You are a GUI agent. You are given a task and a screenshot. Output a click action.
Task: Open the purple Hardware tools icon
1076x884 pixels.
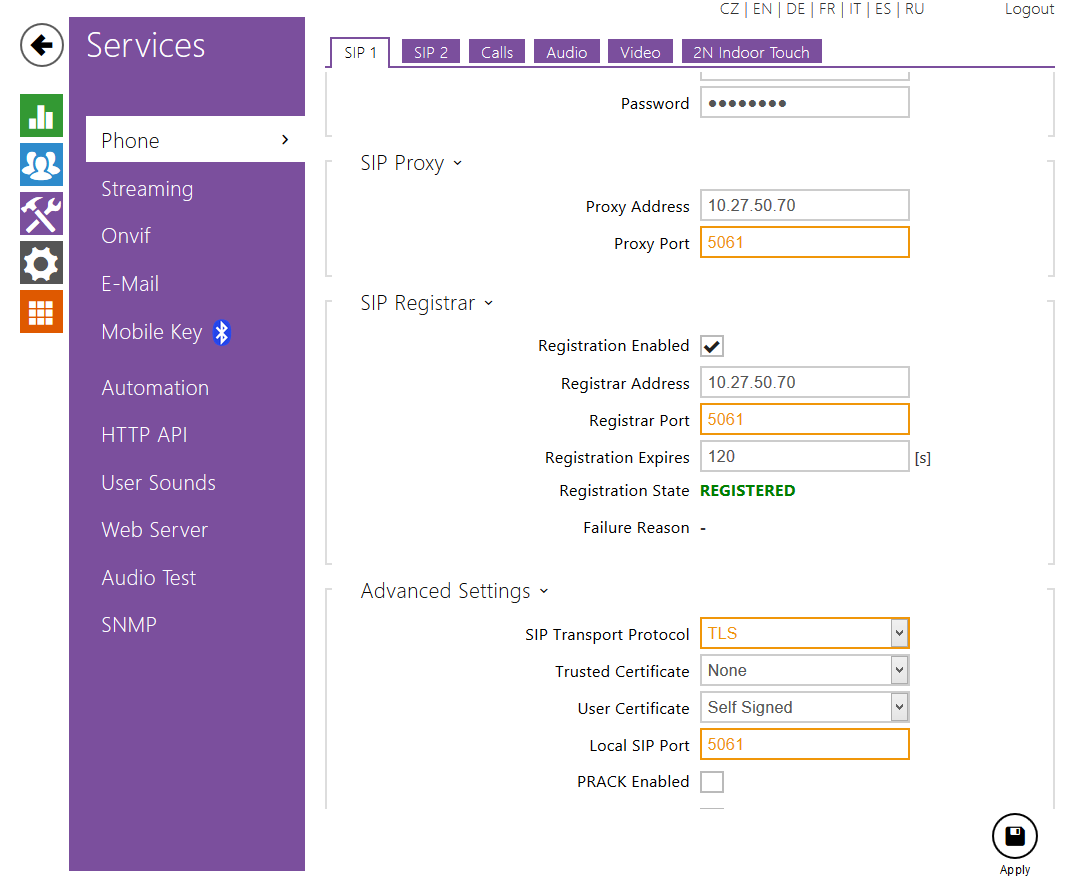pyautogui.click(x=41, y=214)
